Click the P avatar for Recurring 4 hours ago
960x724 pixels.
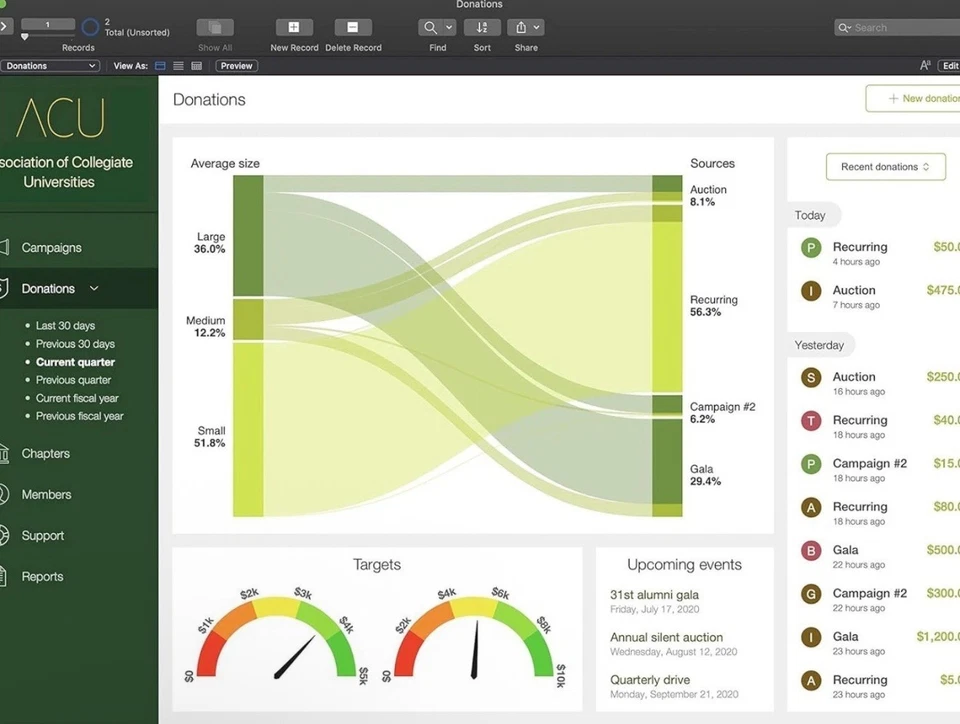[x=811, y=248]
